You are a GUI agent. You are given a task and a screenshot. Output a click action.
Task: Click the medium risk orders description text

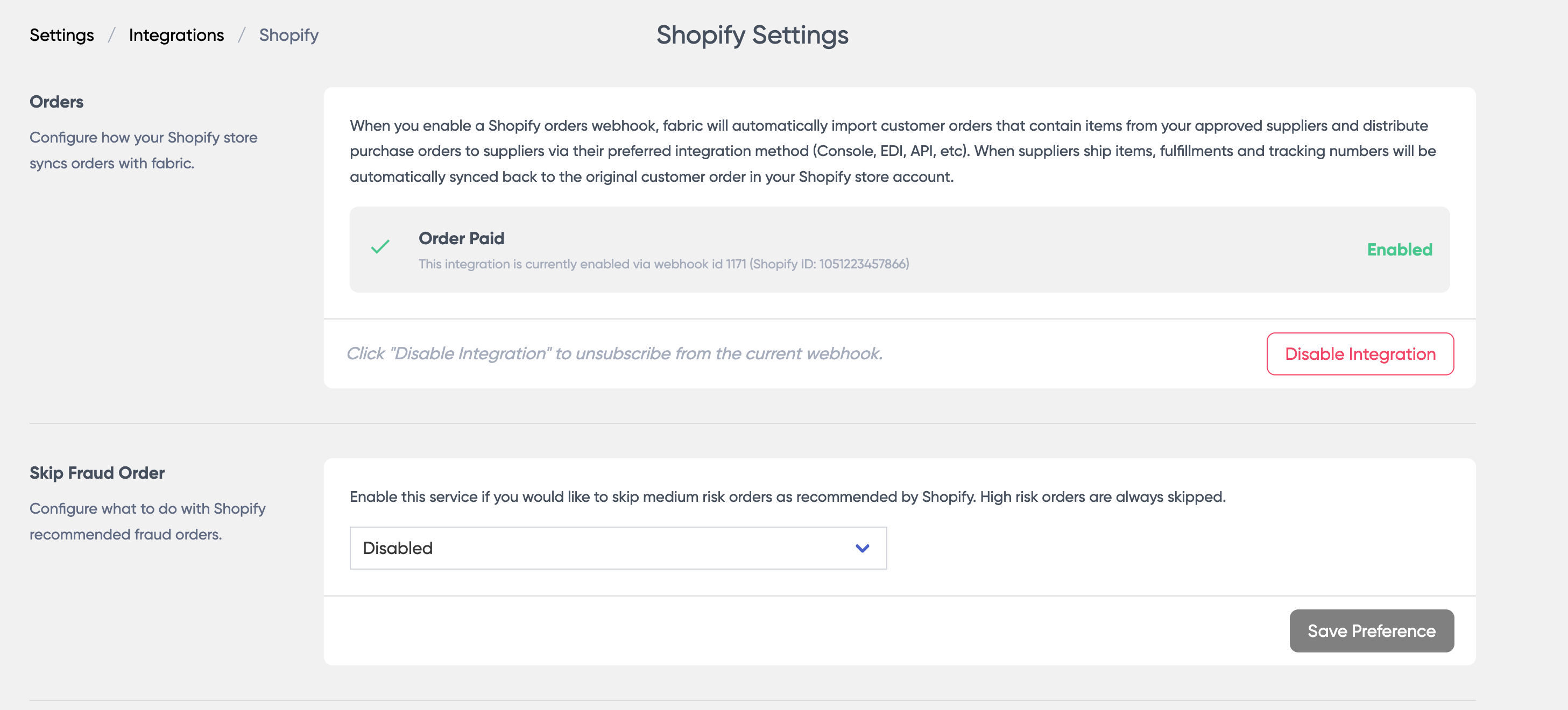click(x=787, y=496)
